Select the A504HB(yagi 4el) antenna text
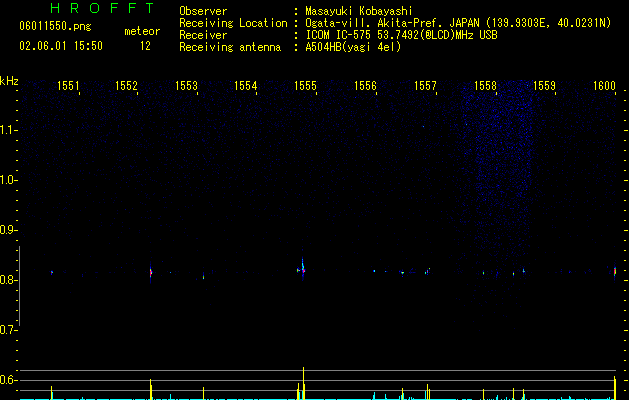The image size is (629, 400). (x=353, y=47)
